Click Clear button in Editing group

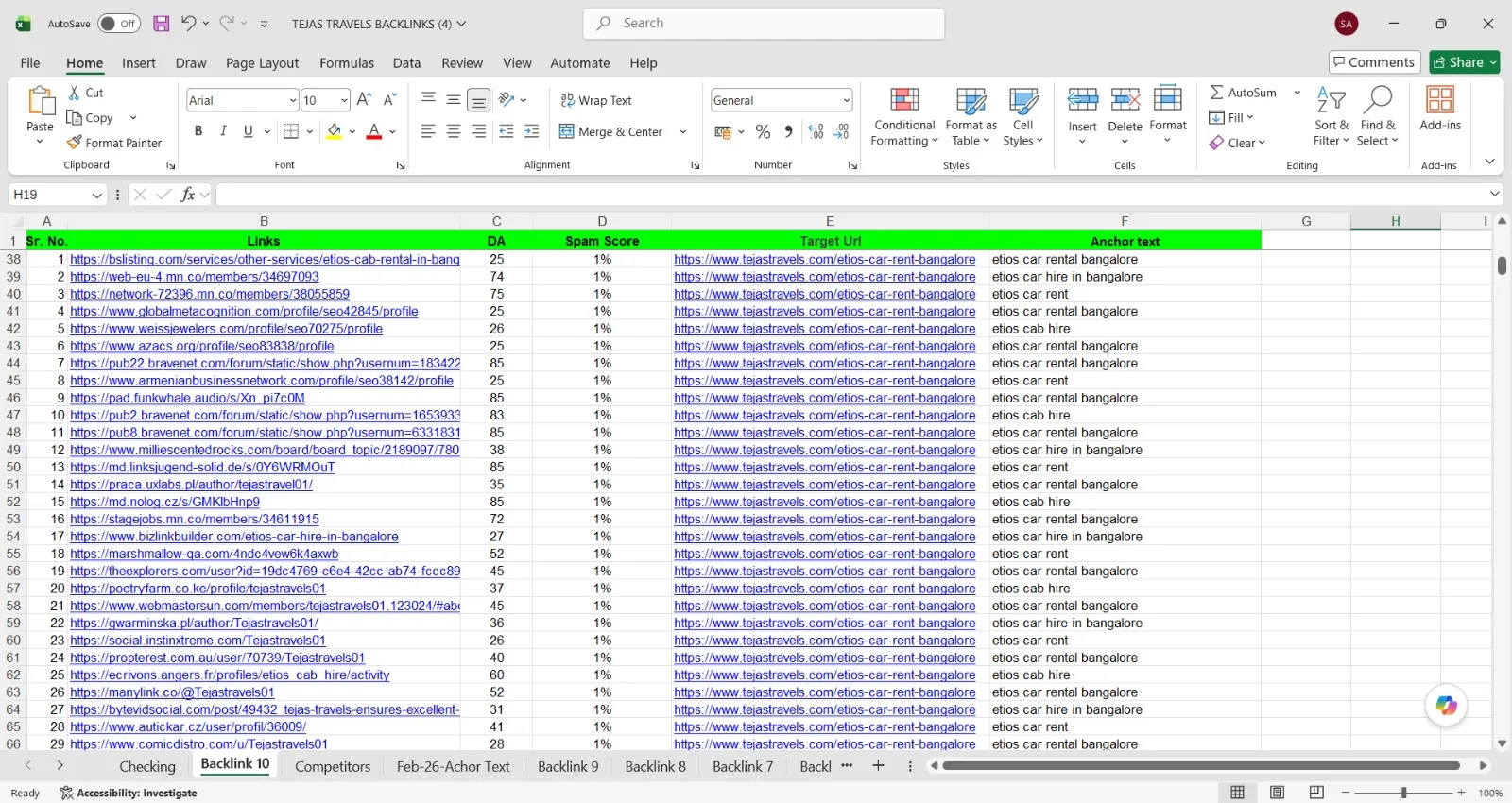tap(1237, 143)
